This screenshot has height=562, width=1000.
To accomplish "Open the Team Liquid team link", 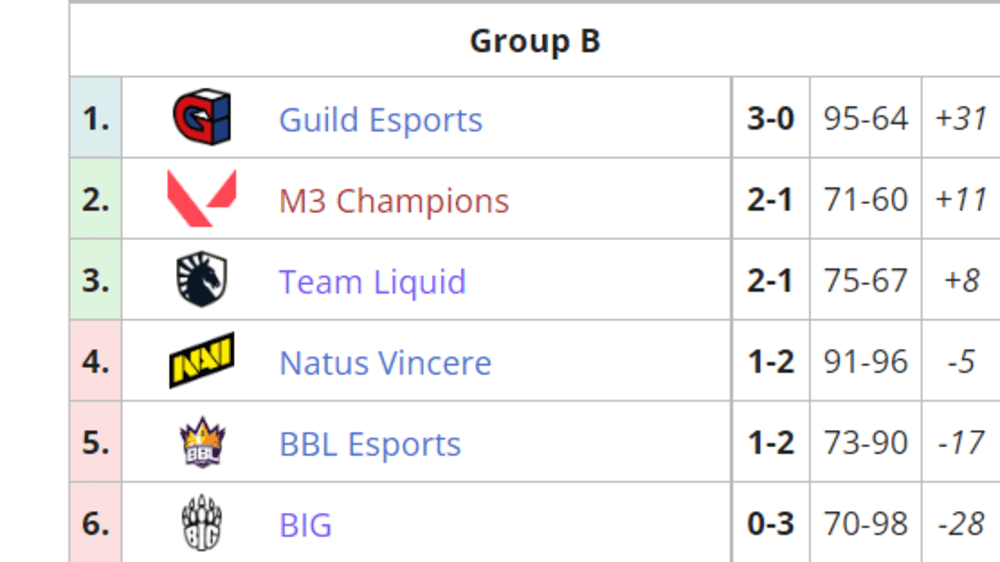I will 372,281.
